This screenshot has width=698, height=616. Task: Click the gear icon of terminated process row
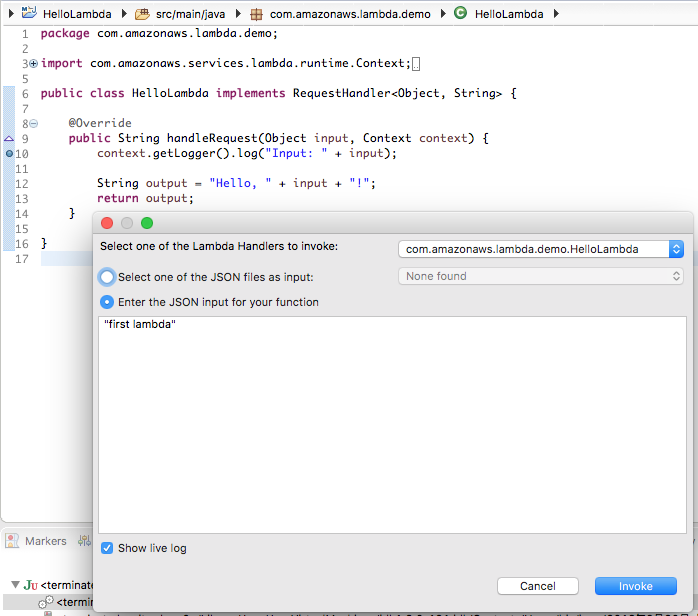tap(45, 602)
